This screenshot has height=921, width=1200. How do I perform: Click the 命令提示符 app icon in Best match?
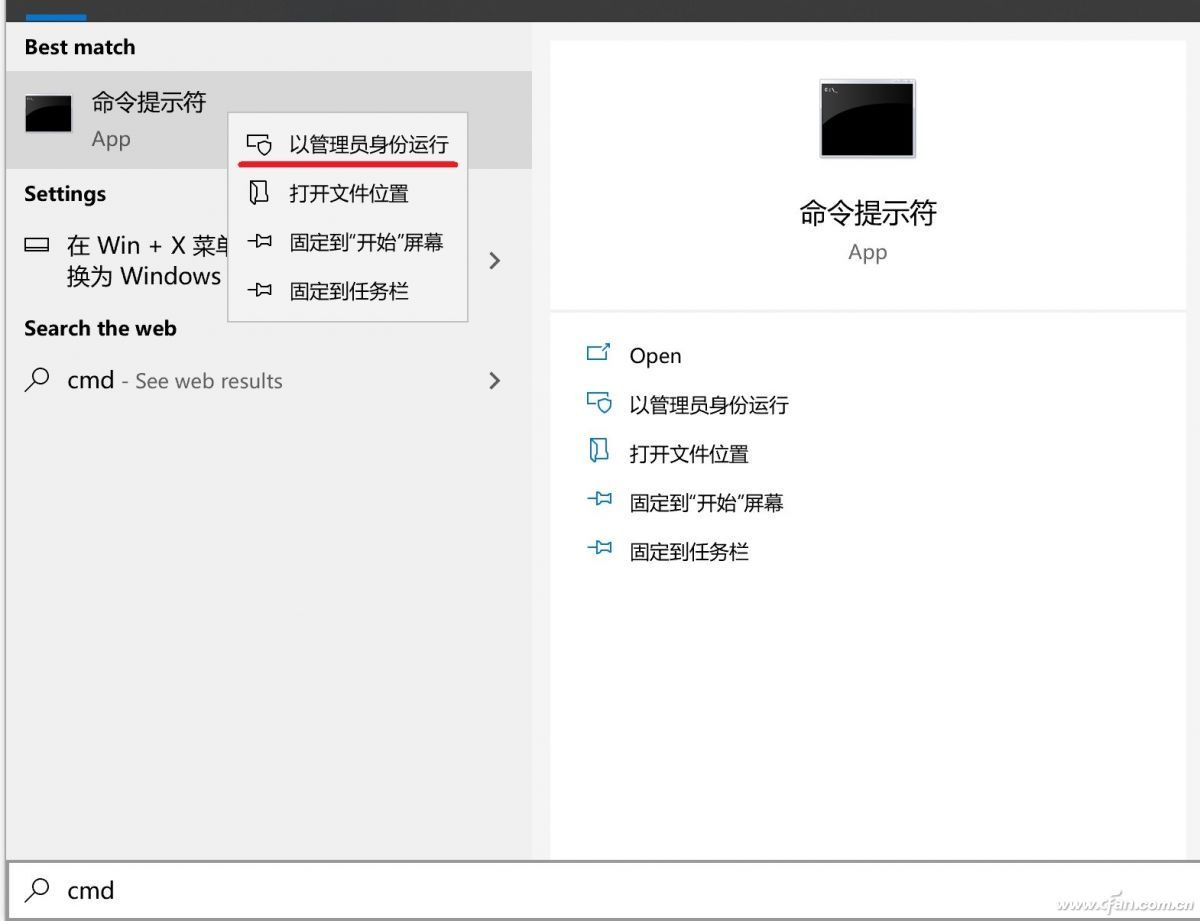coord(47,114)
